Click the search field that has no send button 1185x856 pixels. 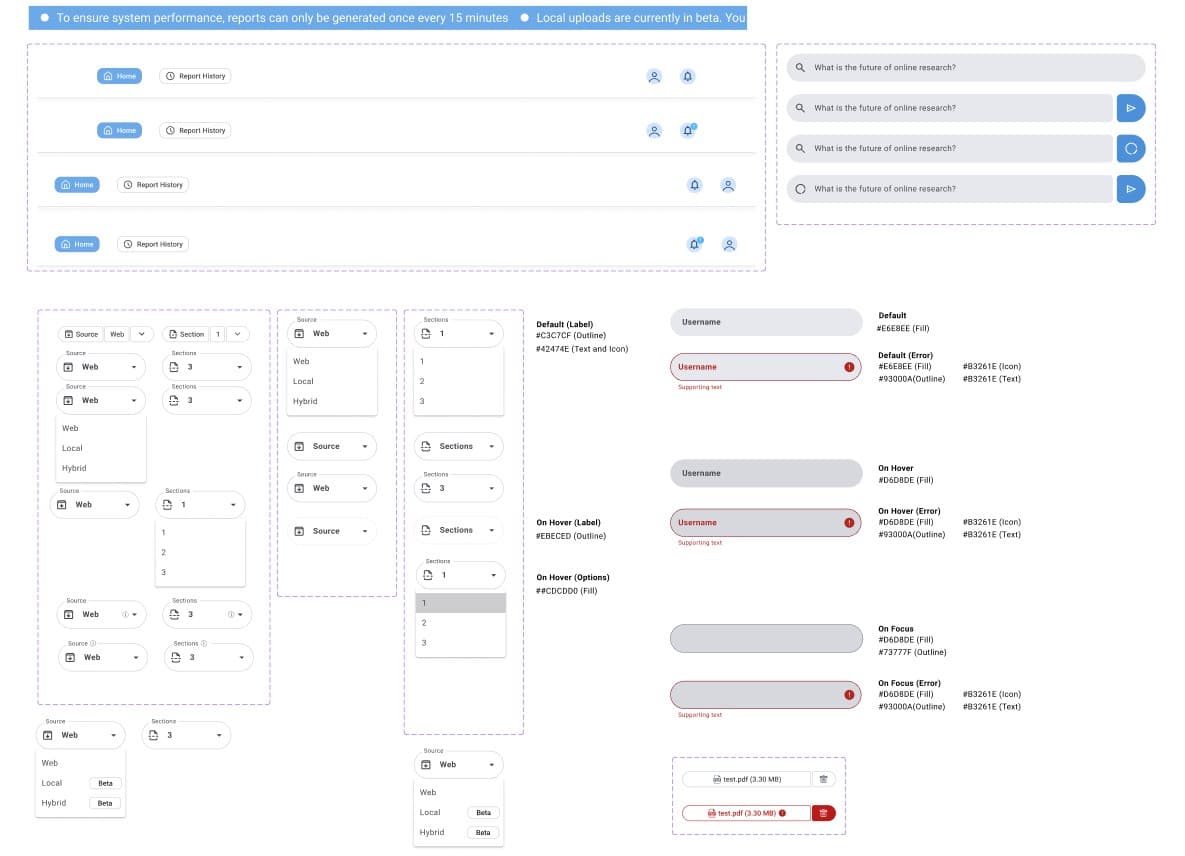click(x=966, y=67)
